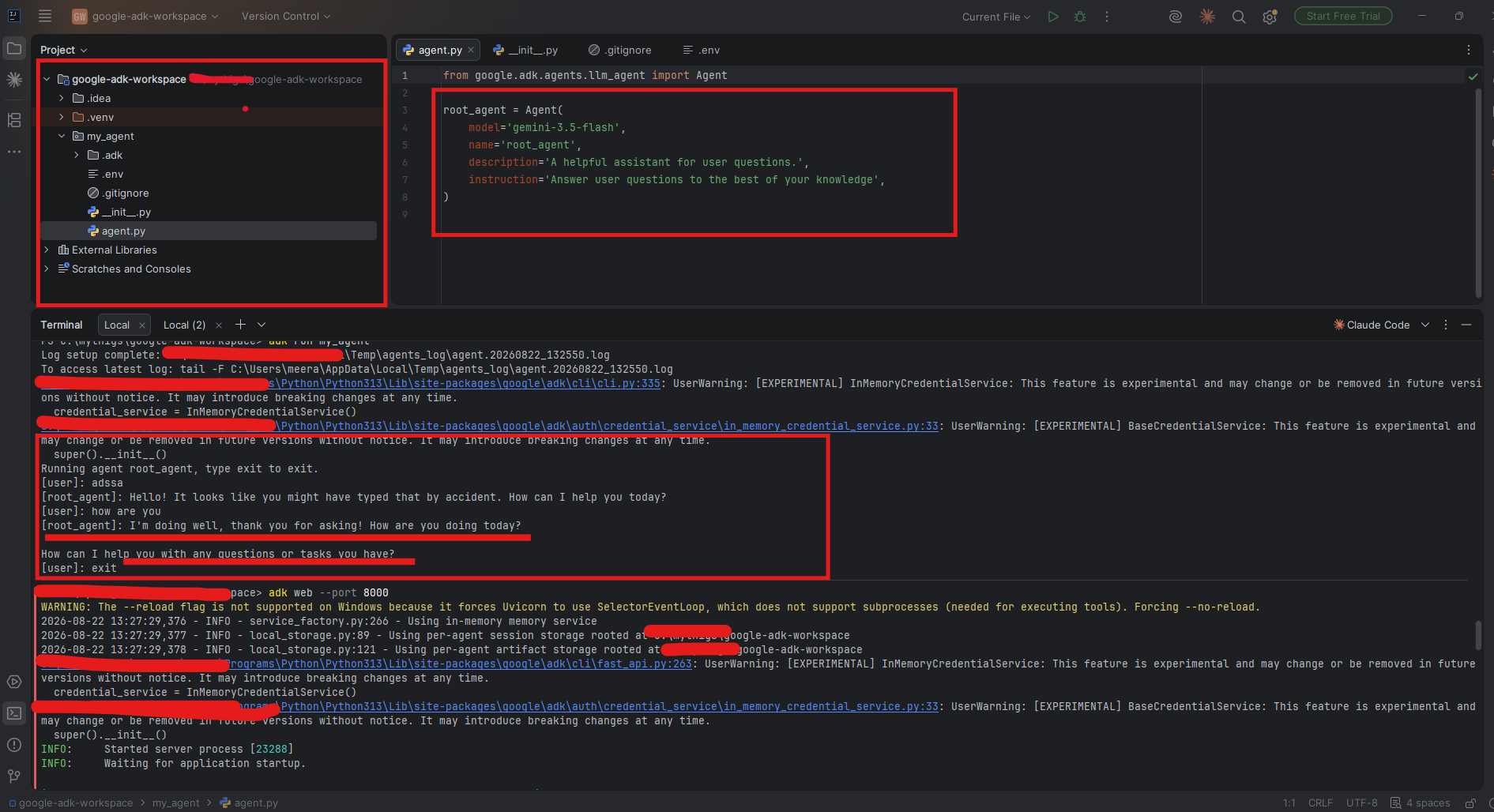Hide the terminal tool window
1494x812 pixels.
click(x=1466, y=325)
